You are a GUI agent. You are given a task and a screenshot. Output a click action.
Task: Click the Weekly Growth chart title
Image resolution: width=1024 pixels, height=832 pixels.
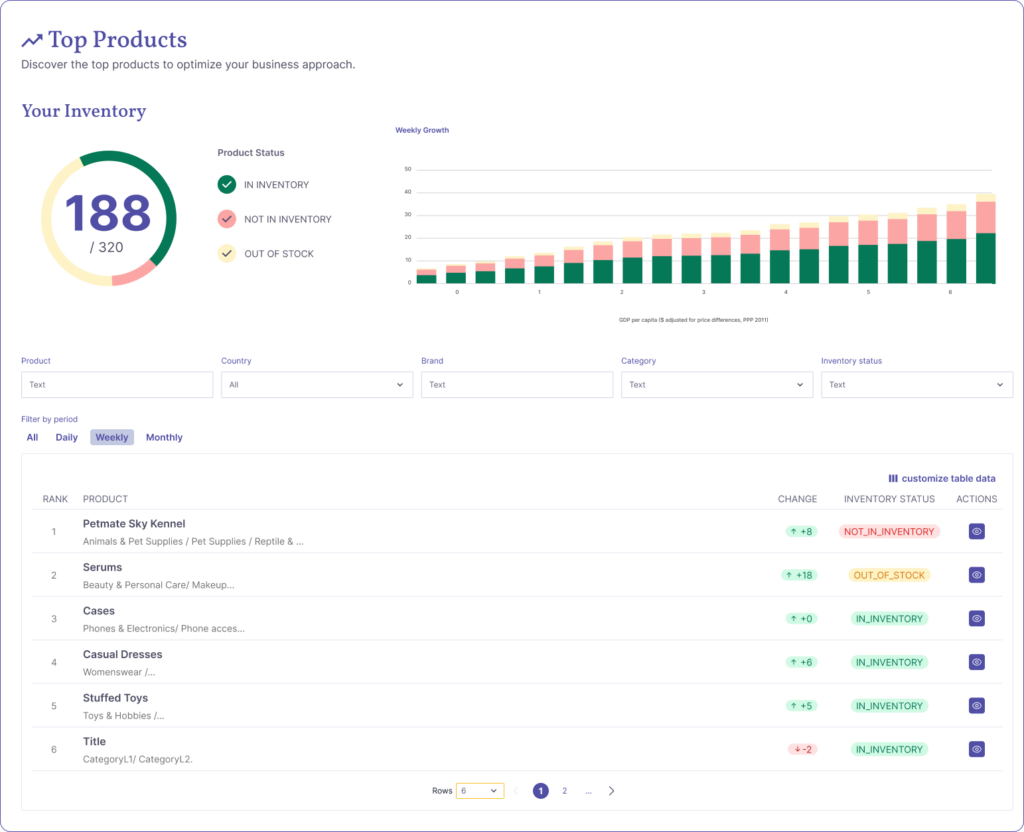tap(422, 130)
